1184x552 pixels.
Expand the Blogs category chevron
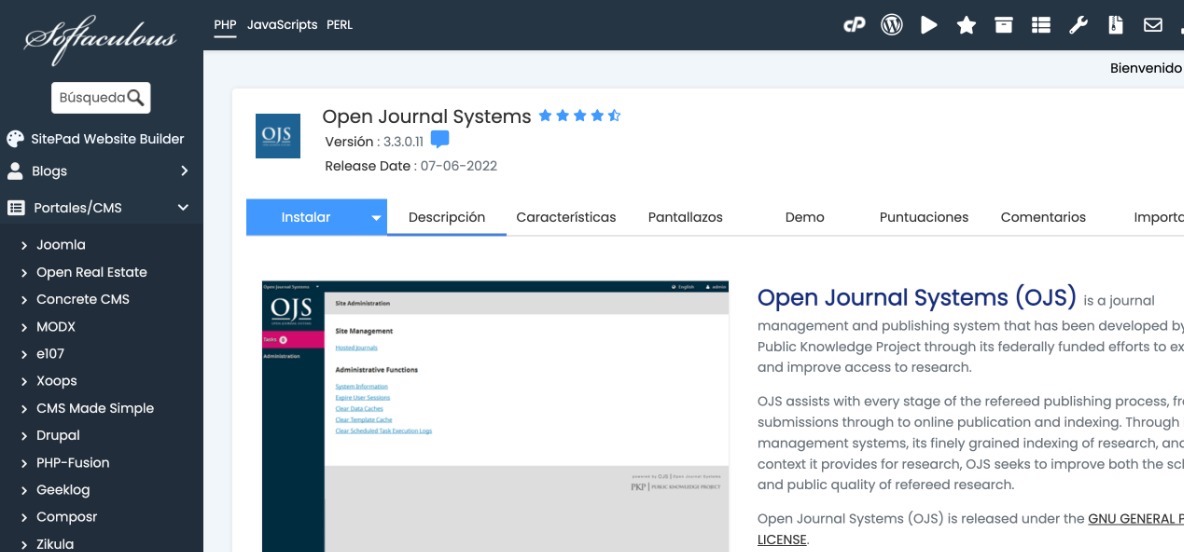coord(184,171)
